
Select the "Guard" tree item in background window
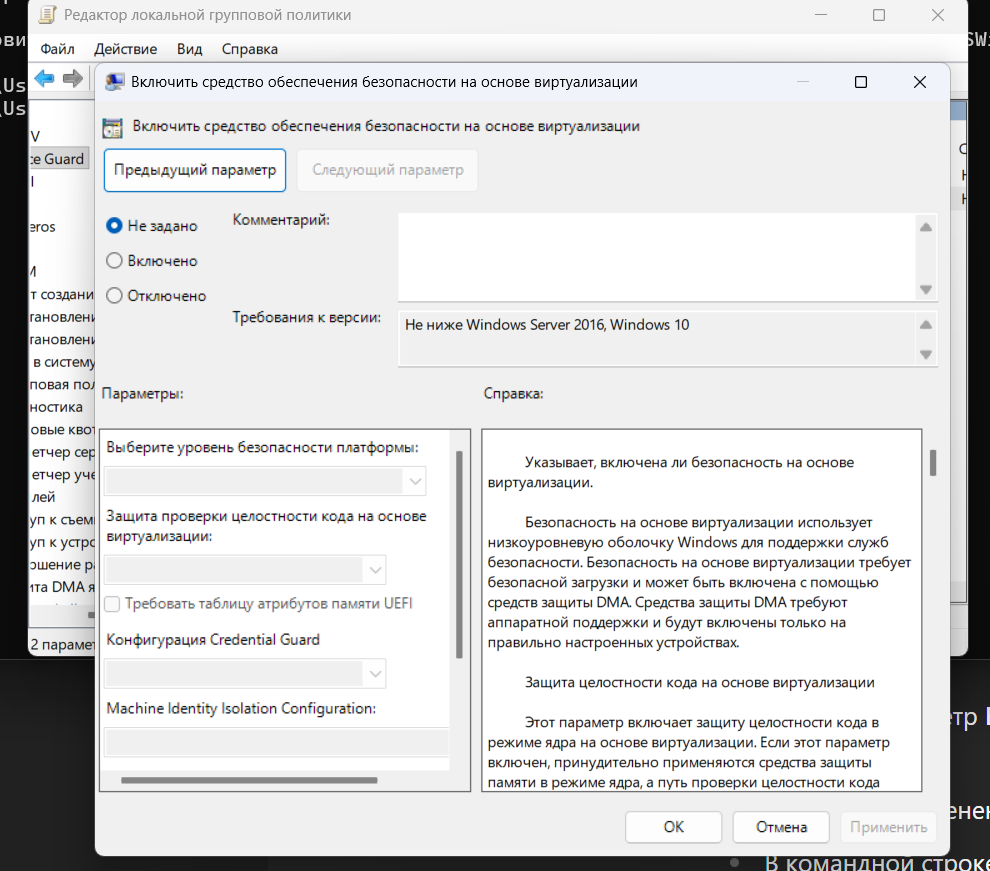point(59,159)
